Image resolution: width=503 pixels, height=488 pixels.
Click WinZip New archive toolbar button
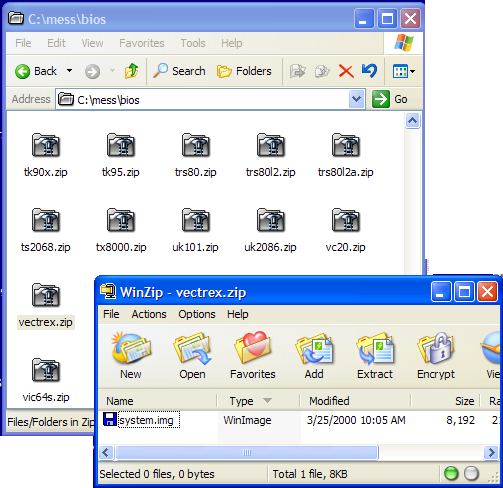(131, 356)
